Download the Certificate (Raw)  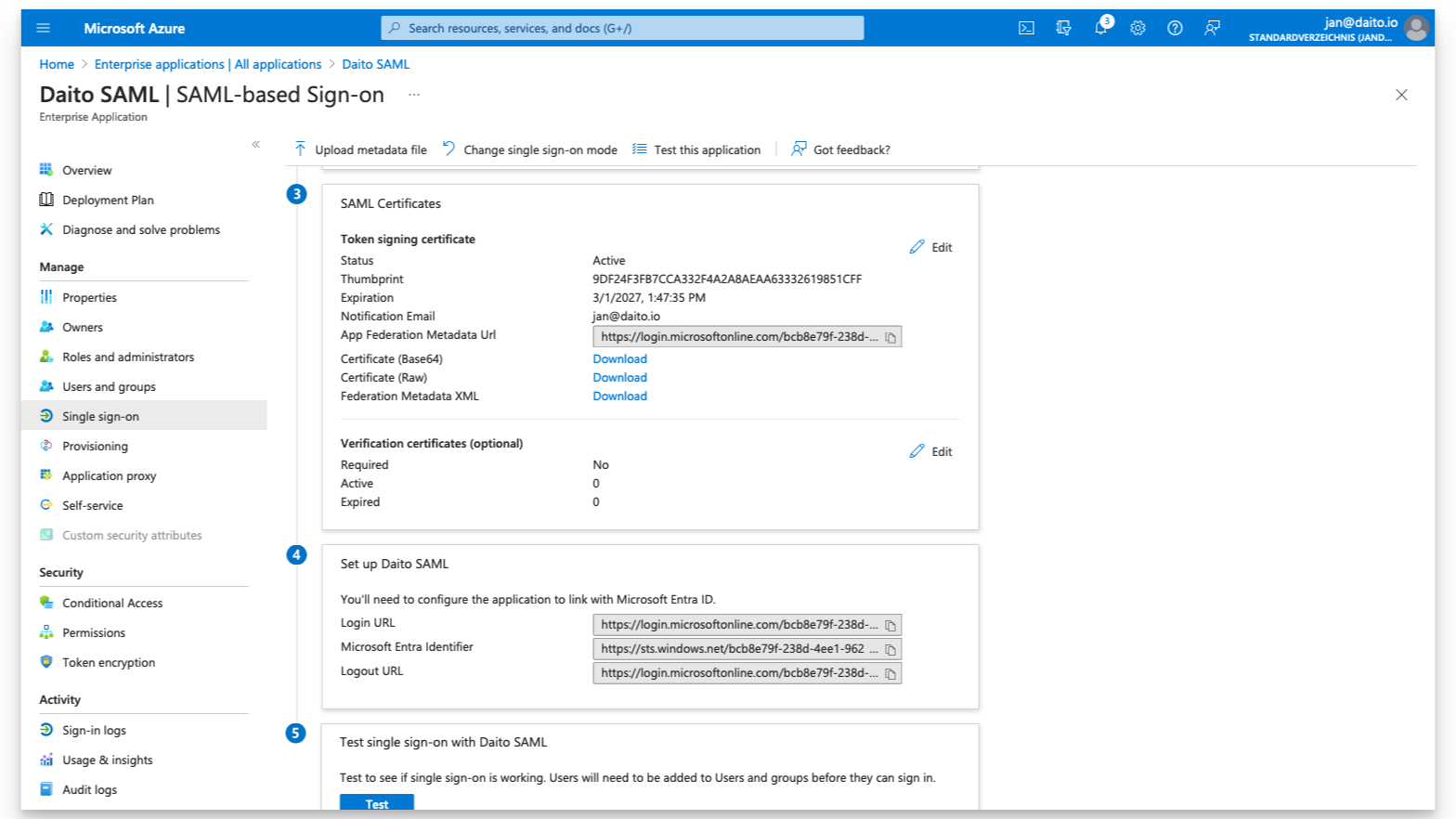coord(619,377)
